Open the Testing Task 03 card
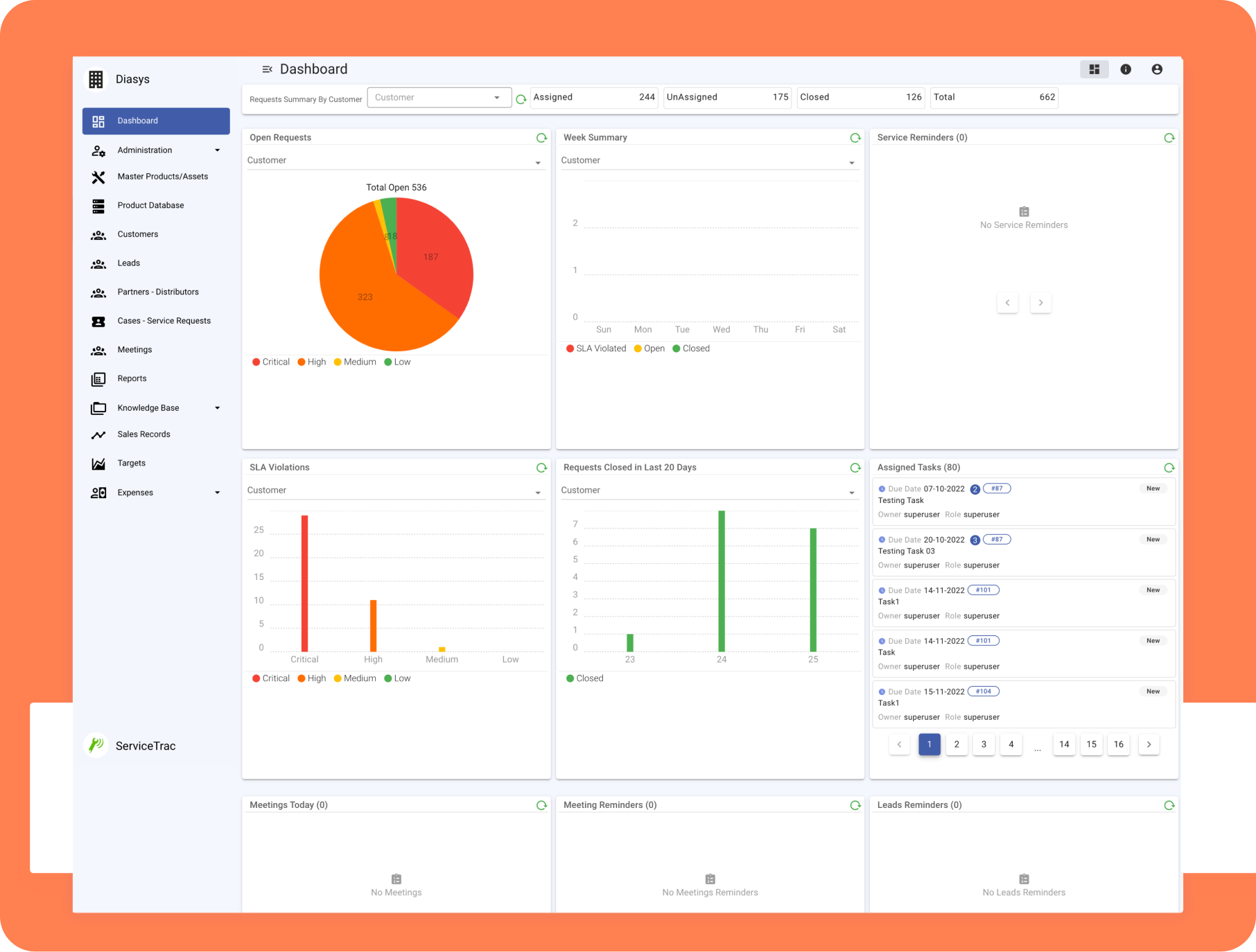 1023,552
